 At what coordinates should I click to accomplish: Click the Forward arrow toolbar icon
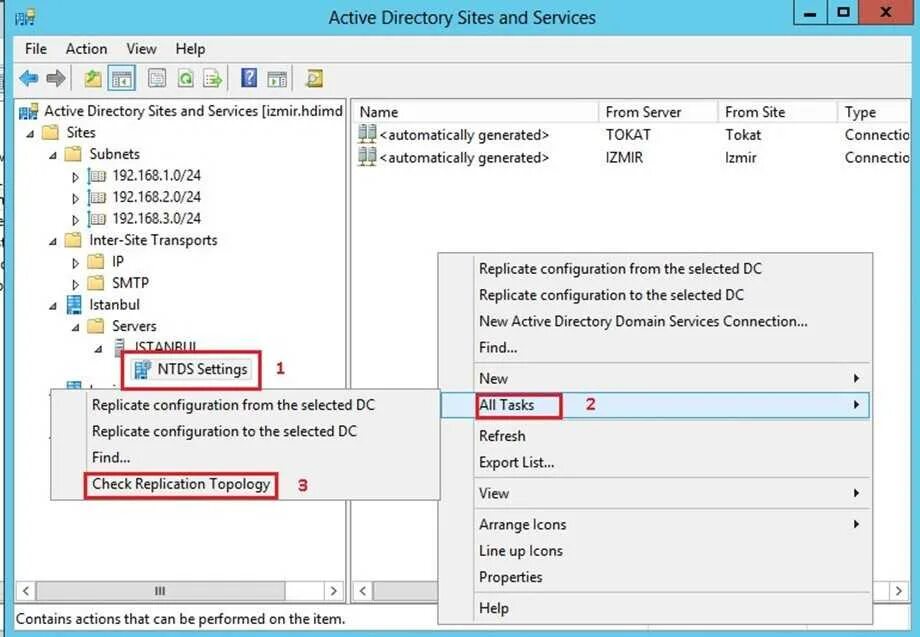(55, 78)
